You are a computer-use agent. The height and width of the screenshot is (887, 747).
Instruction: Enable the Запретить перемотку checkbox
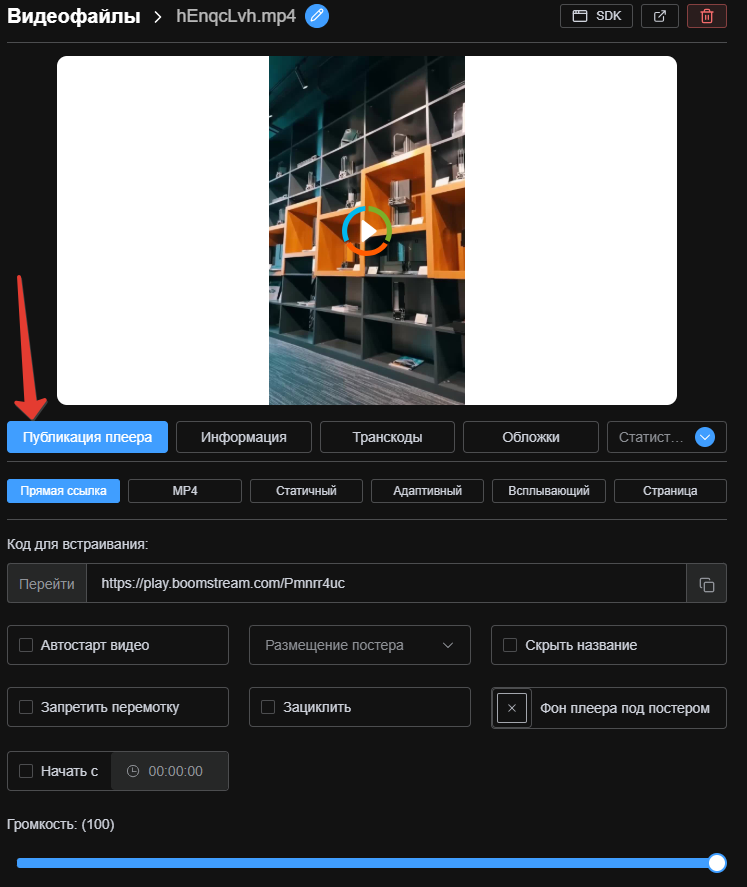coord(26,707)
